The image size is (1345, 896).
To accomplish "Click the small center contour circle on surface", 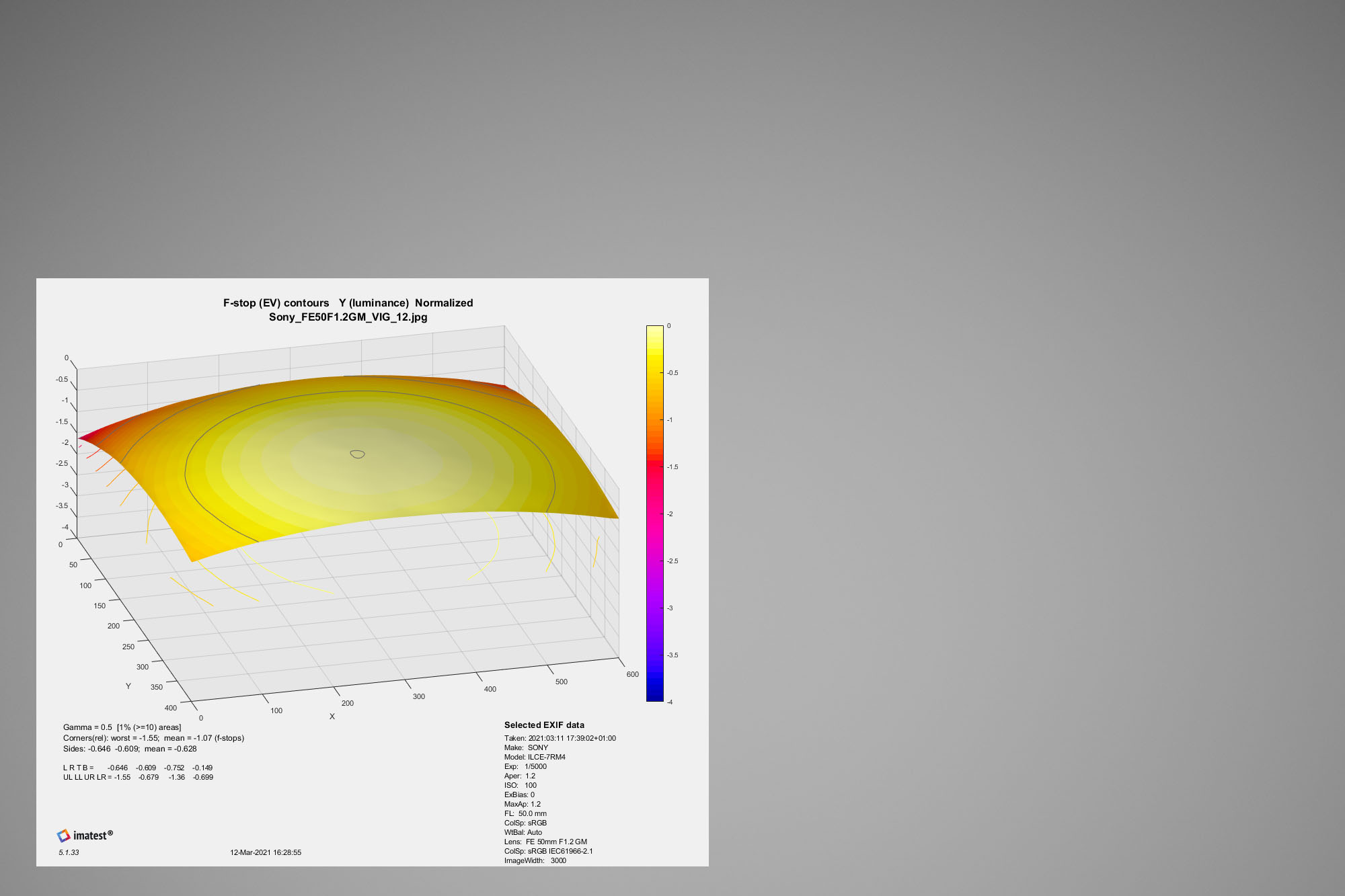I will 358,454.
